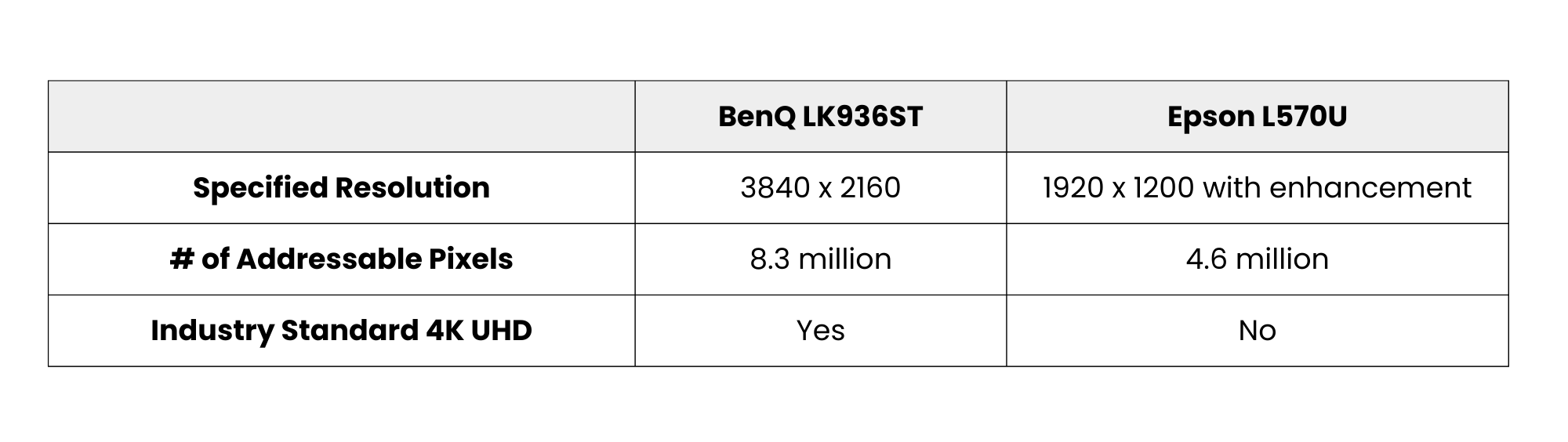Click the Yes cell under BenQ
This screenshot has height=442, width=1568.
click(820, 331)
